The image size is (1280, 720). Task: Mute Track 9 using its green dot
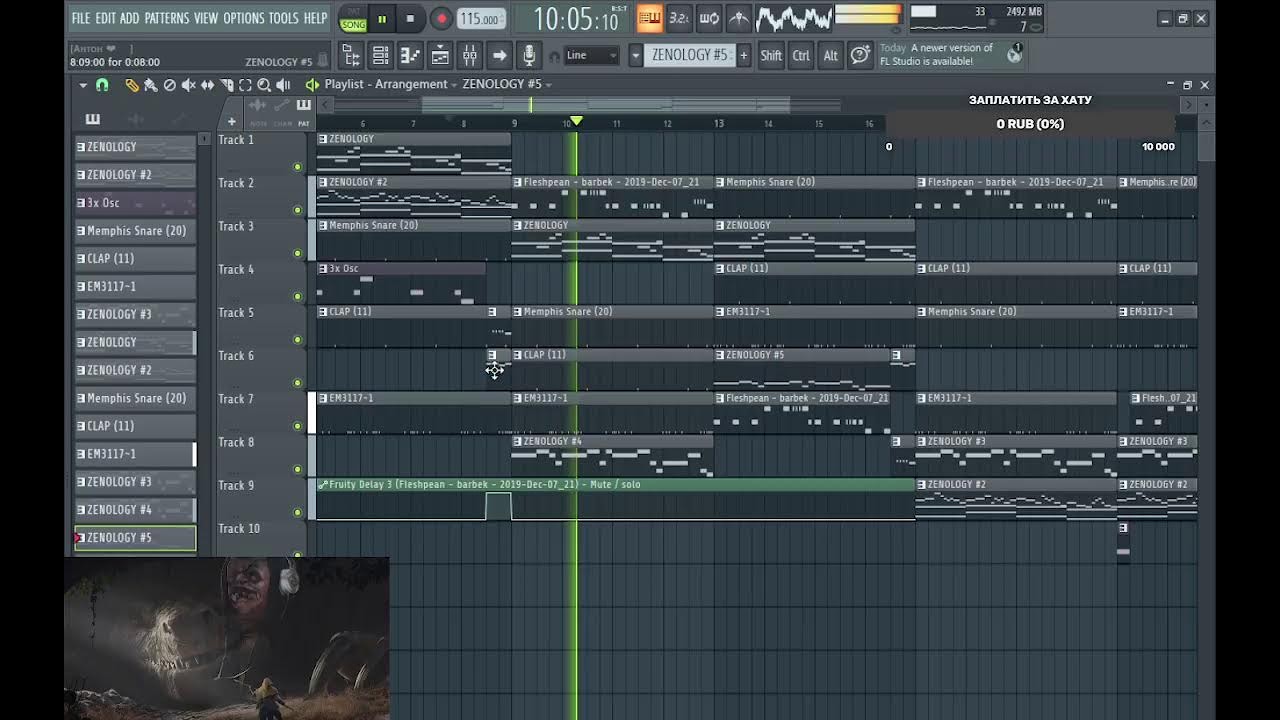pos(297,512)
